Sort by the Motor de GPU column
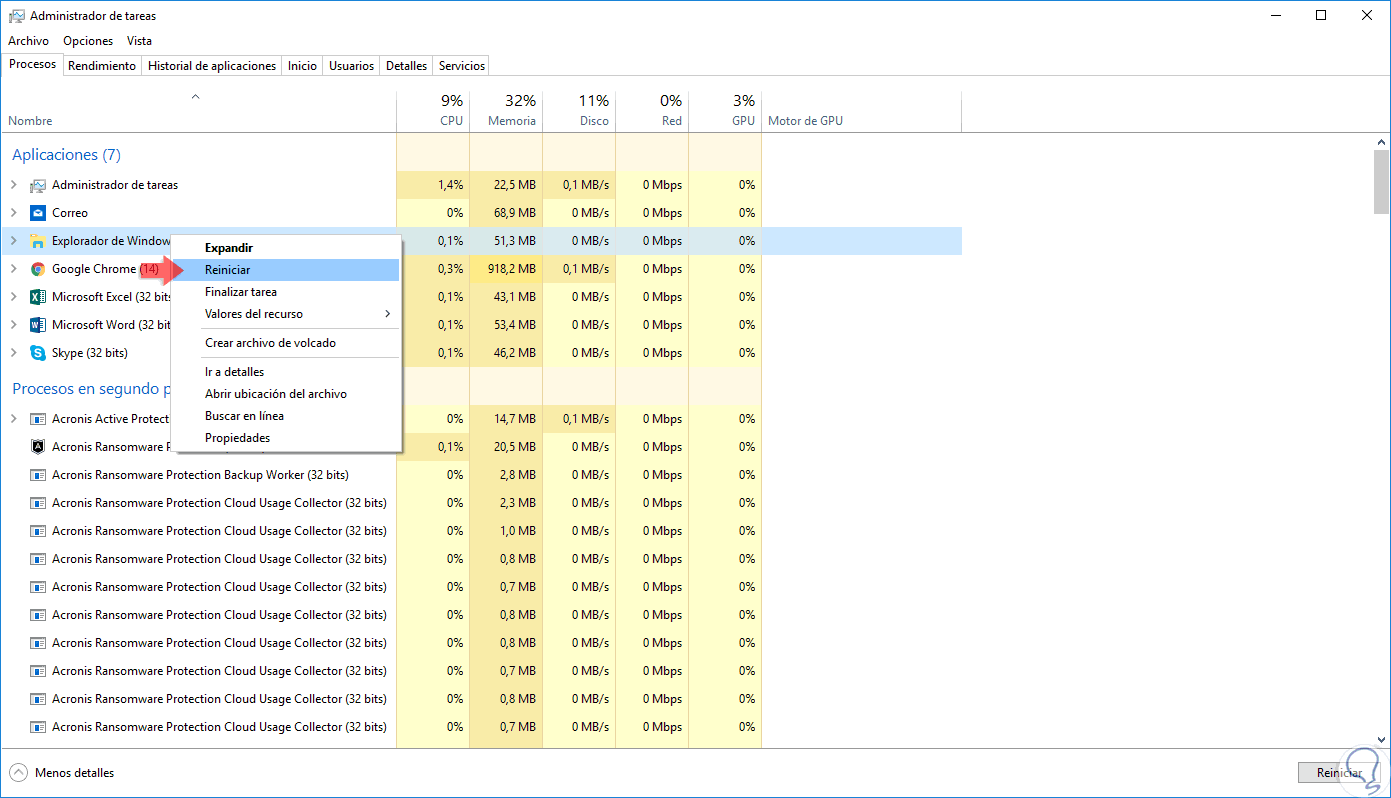The width and height of the screenshot is (1391, 798). click(861, 111)
